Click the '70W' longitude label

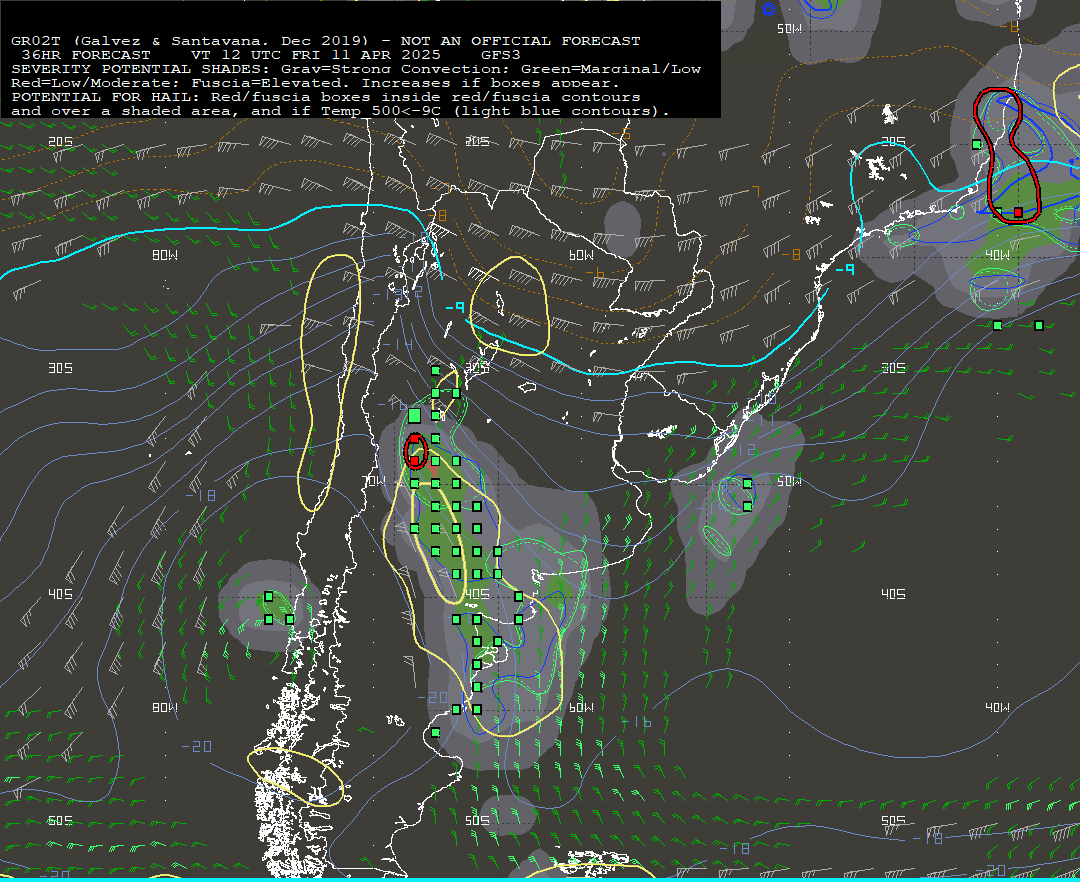375,481
